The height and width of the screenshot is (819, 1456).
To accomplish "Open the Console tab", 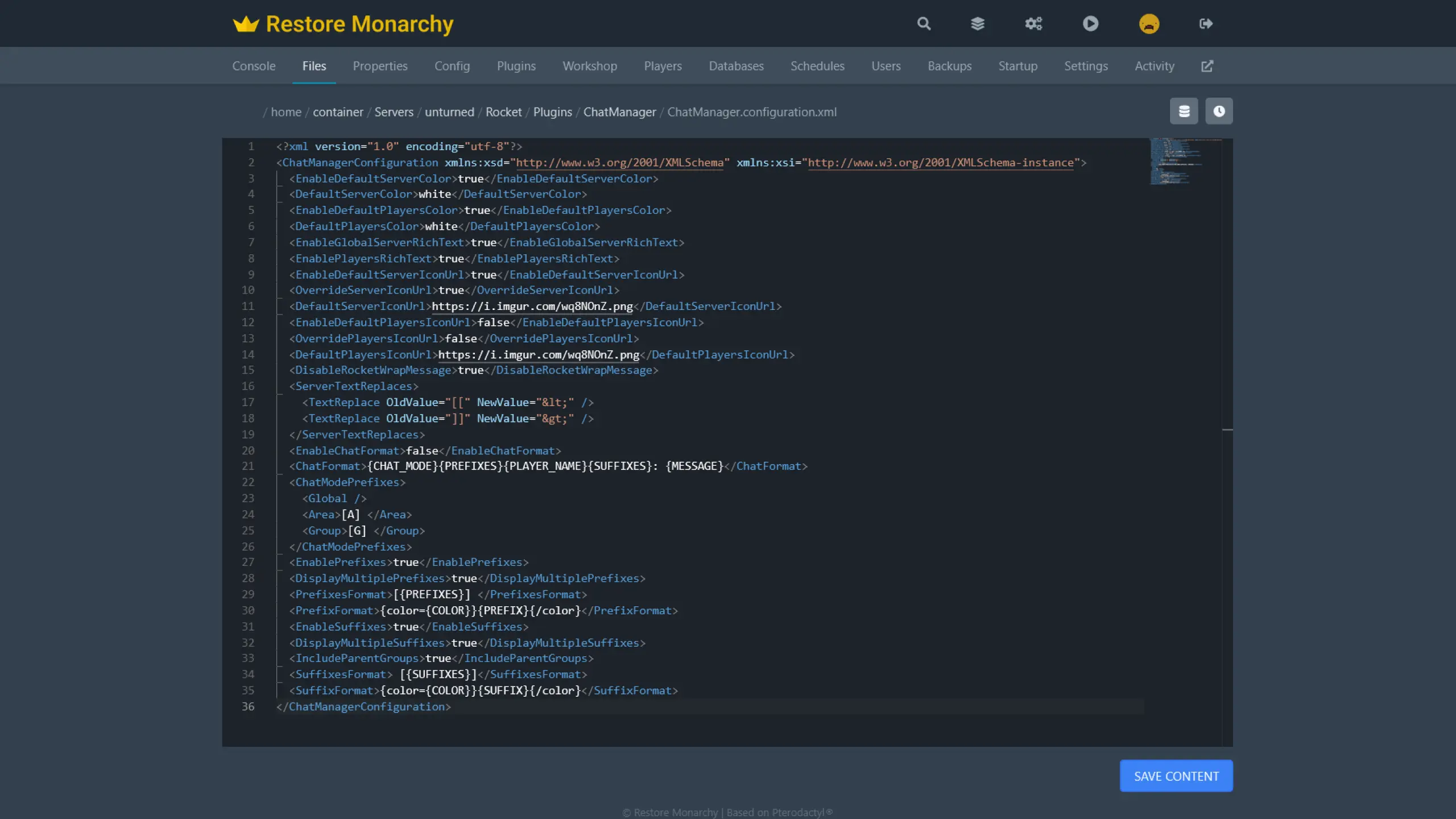I will (x=254, y=66).
